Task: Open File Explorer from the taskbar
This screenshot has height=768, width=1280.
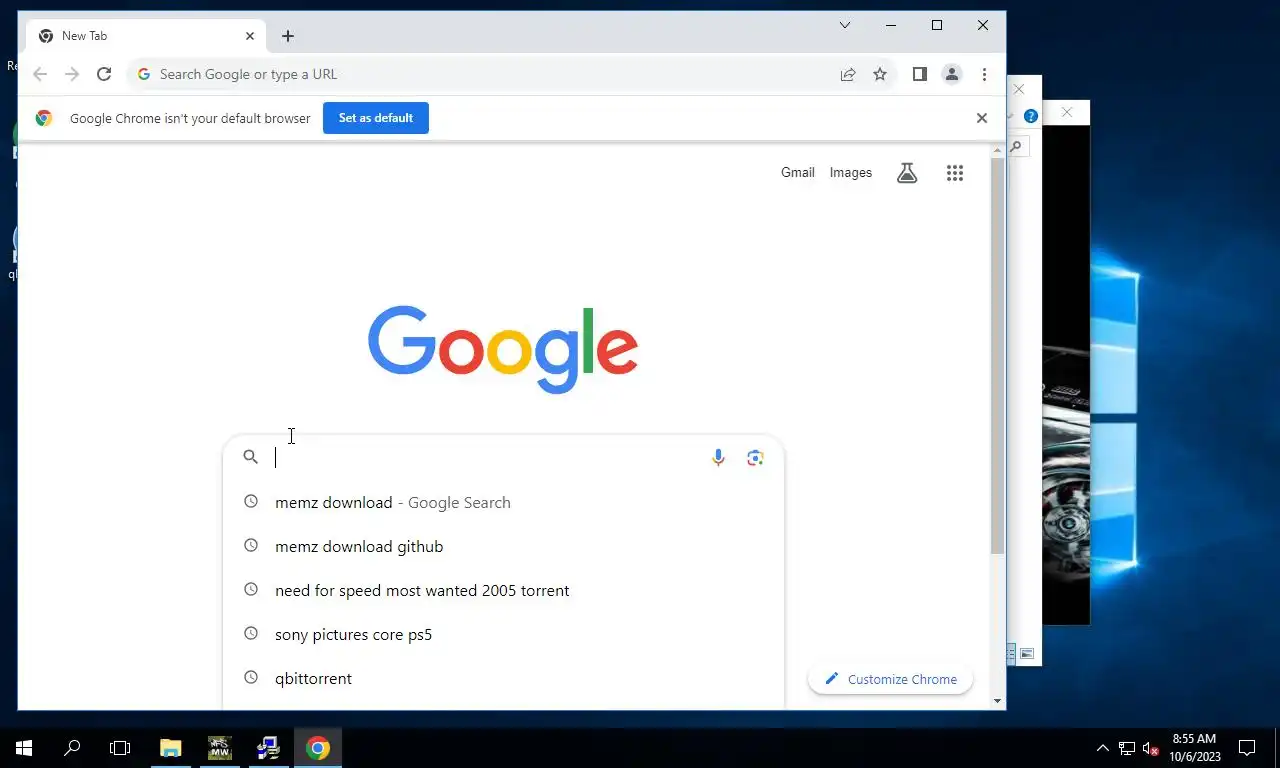Action: (x=171, y=748)
